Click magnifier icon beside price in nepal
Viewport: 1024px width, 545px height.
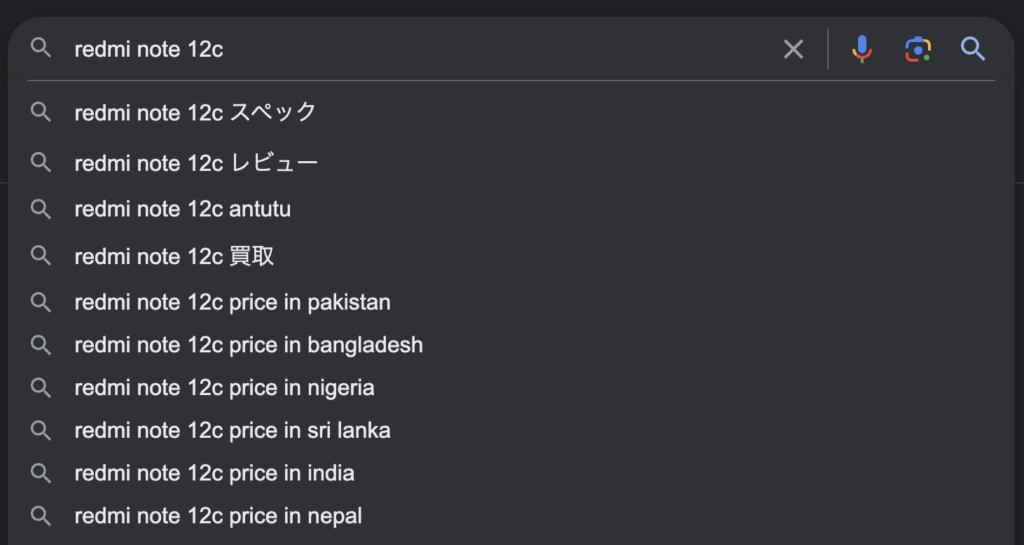41,516
